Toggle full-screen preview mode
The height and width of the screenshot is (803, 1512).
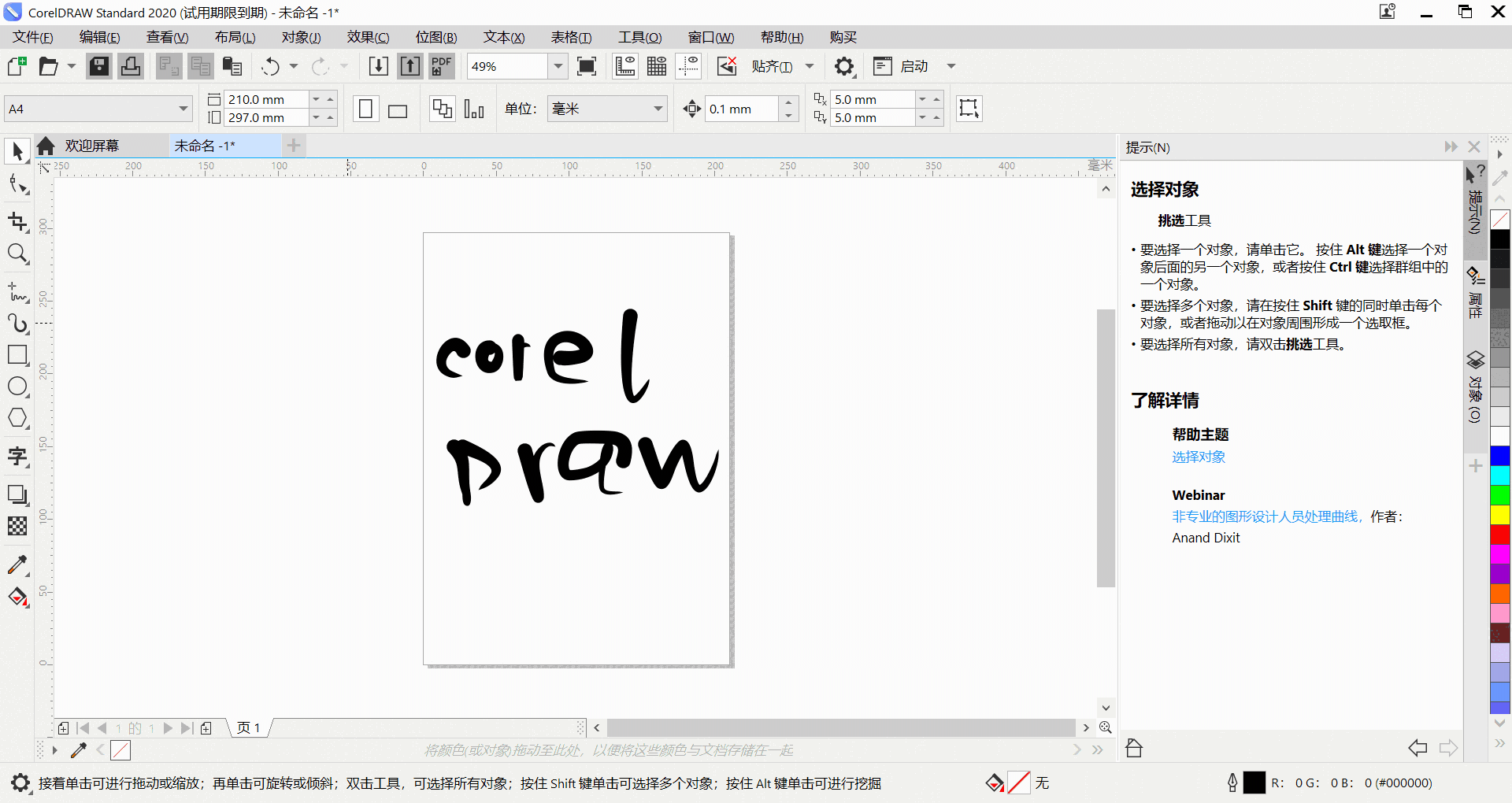pos(587,66)
